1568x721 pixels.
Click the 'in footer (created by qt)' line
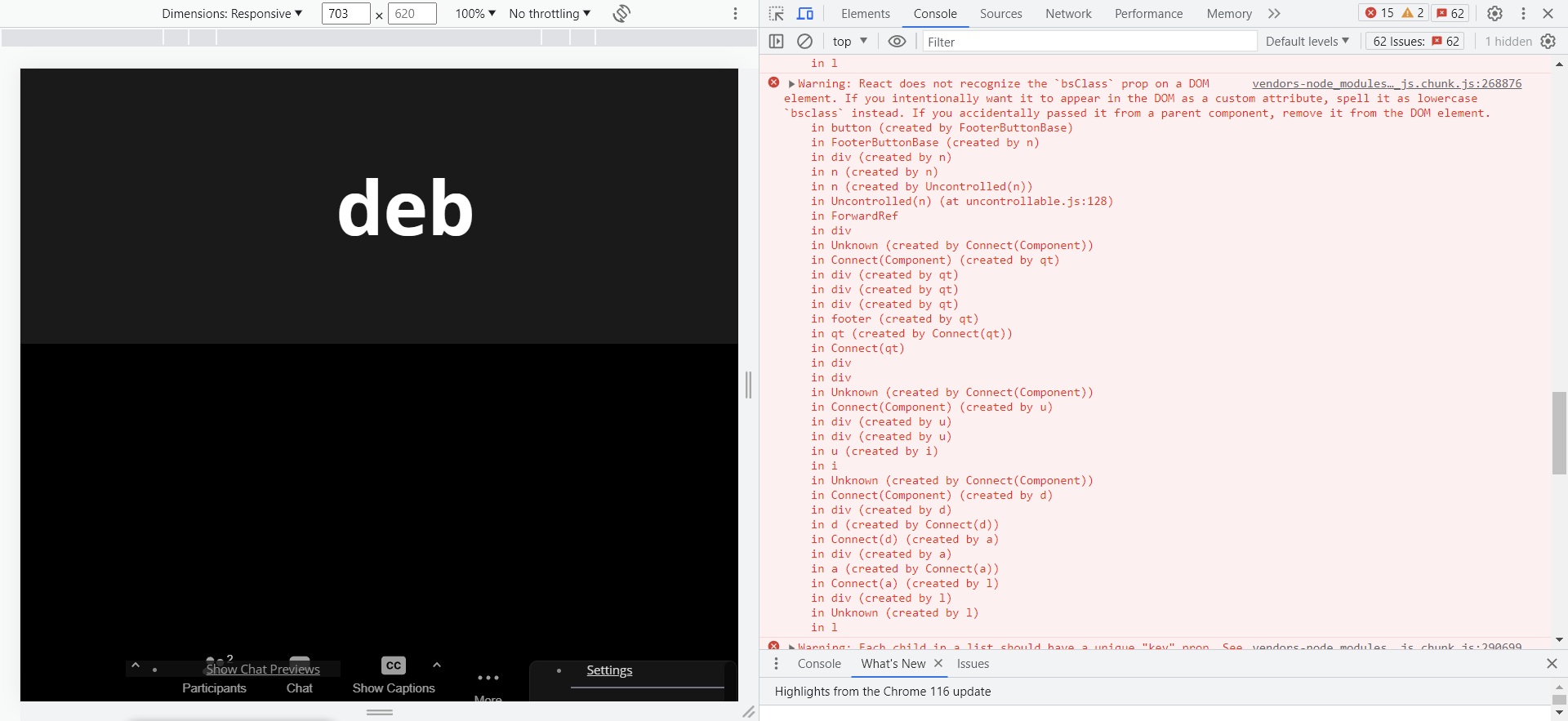895,318
